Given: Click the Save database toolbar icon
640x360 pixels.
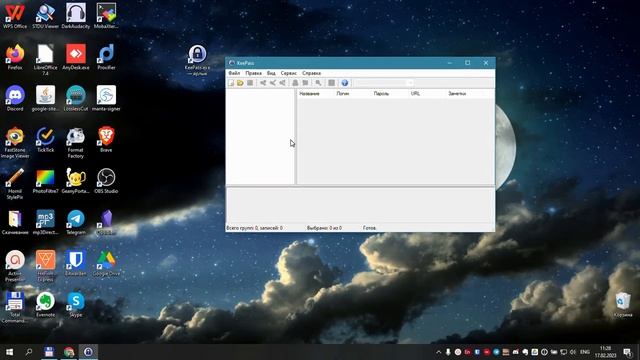Looking at the screenshot, I should point(250,83).
